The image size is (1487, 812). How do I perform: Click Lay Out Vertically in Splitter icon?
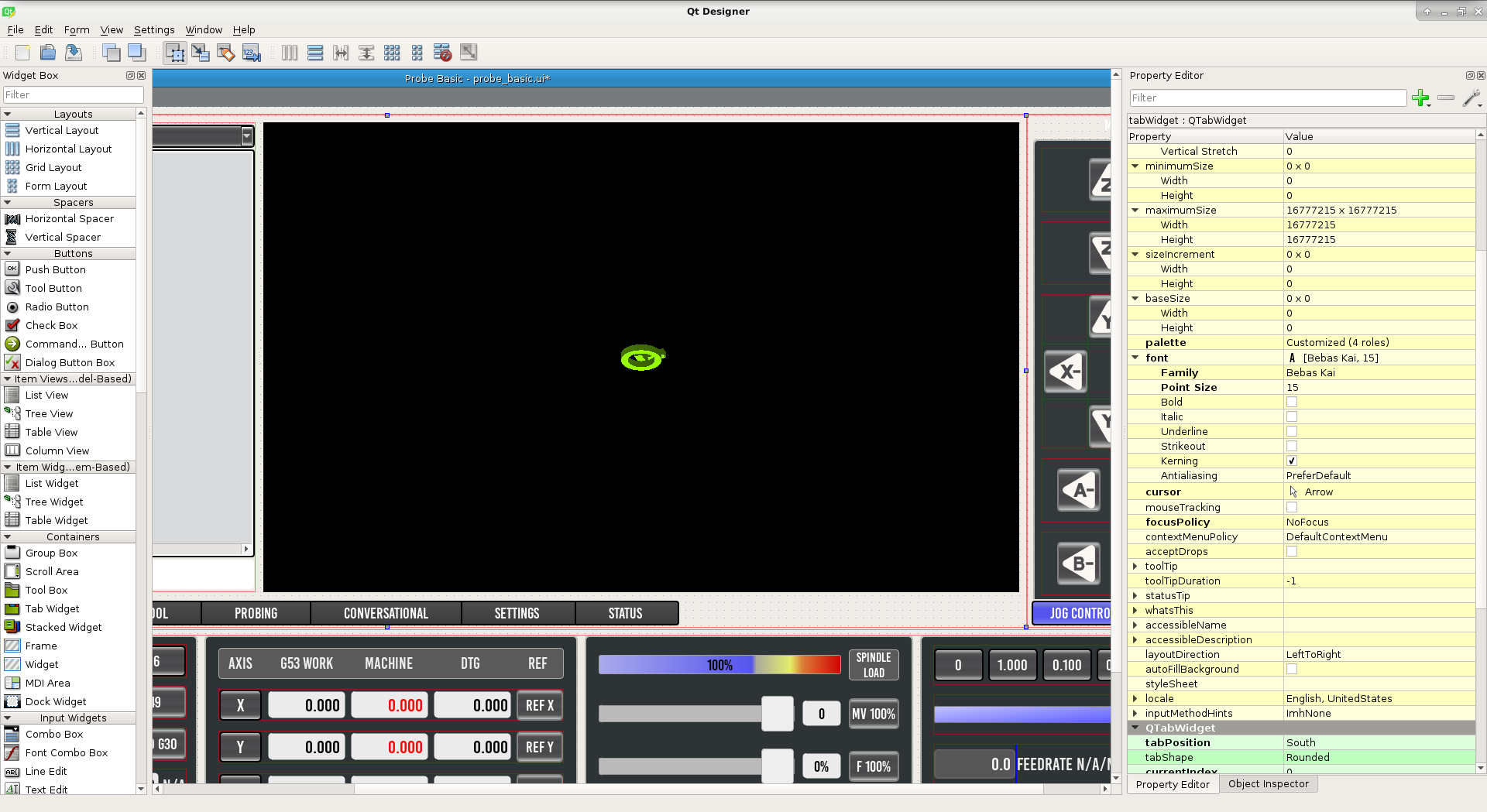coord(366,53)
